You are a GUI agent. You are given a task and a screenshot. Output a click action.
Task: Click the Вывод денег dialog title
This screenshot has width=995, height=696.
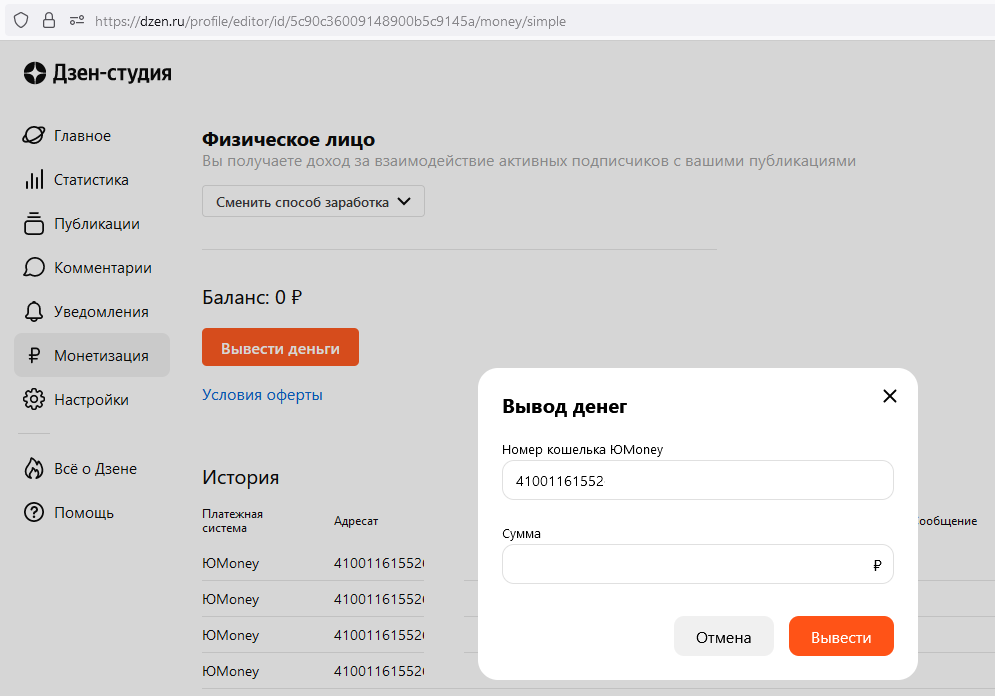564,406
